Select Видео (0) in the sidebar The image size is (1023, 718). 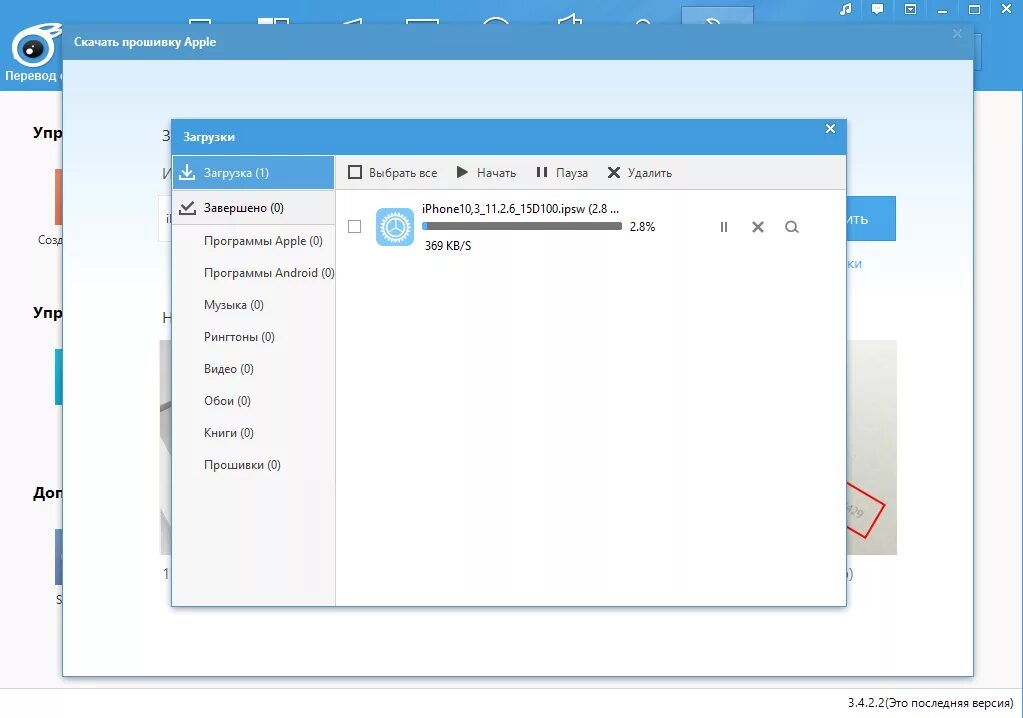228,368
